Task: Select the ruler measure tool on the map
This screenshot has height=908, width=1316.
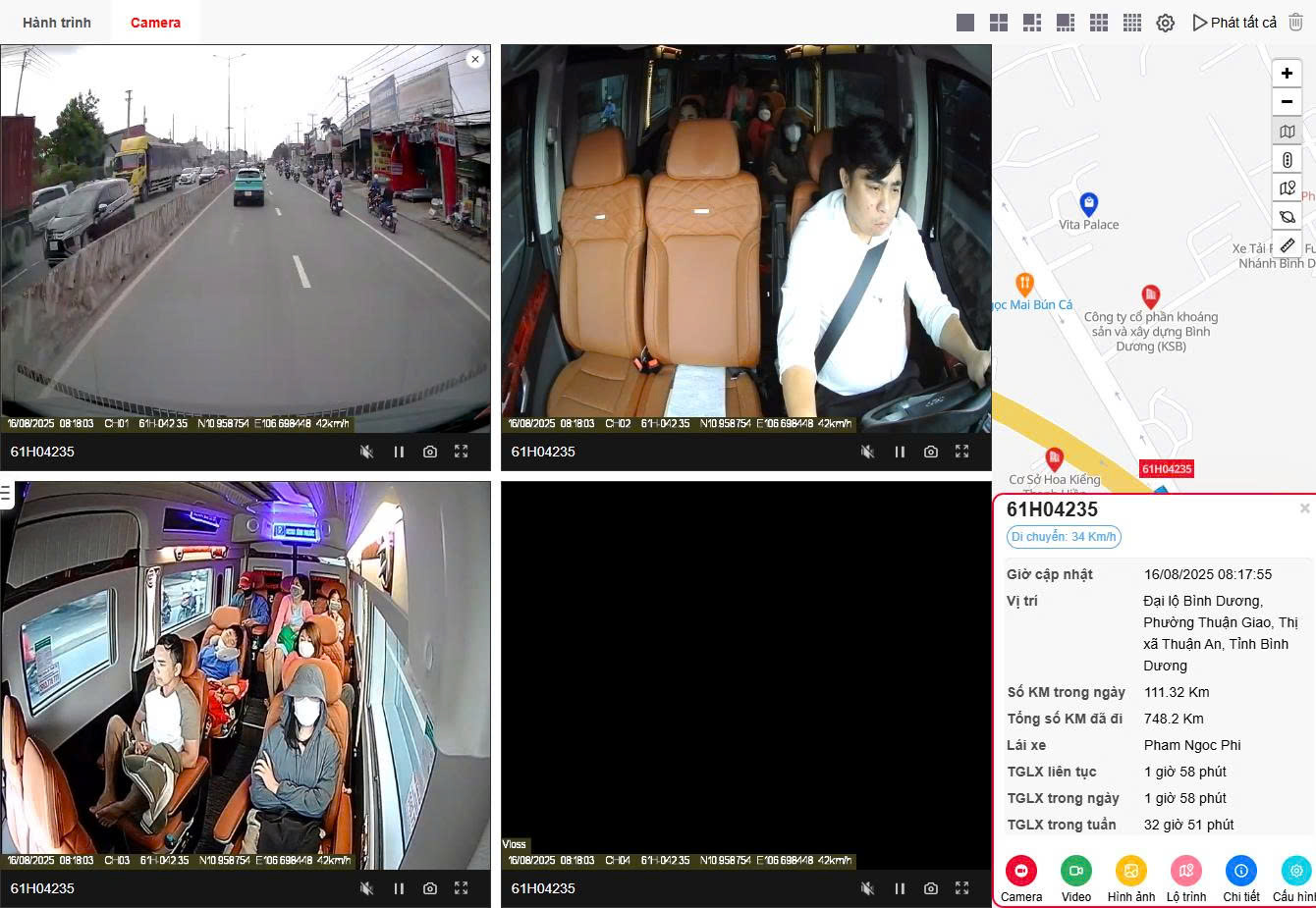Action: coord(1287,244)
